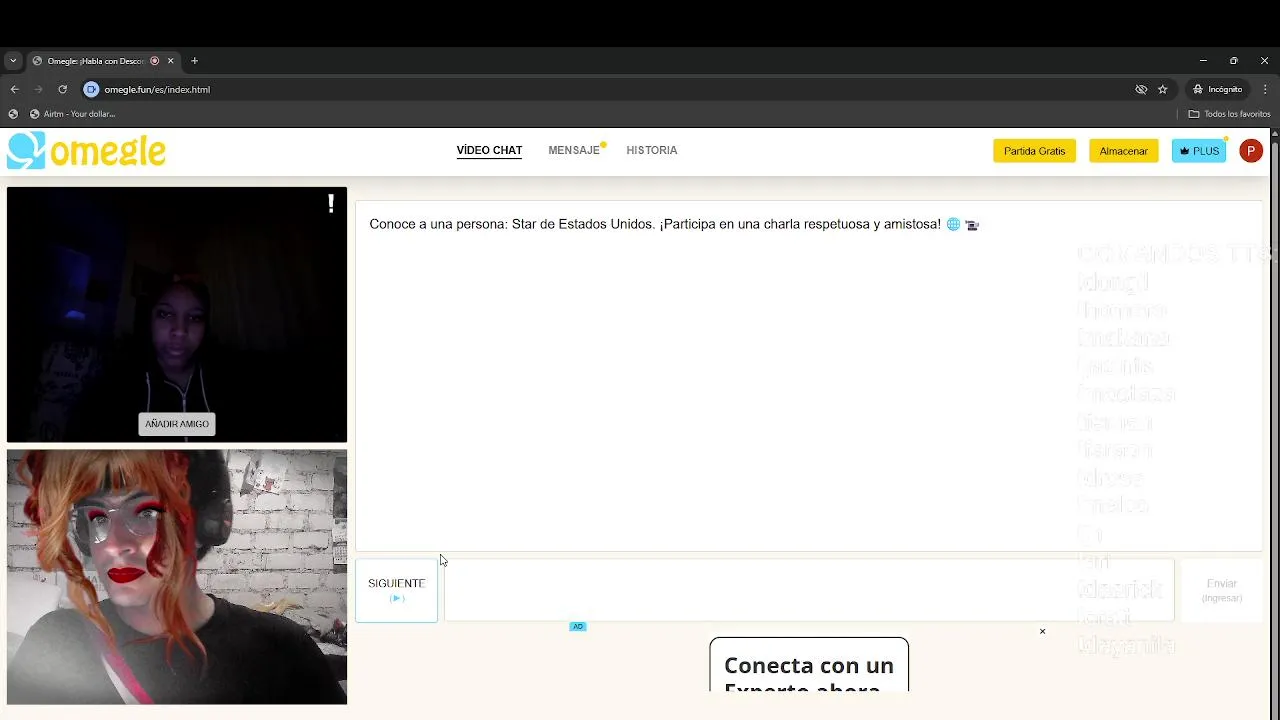Bookmark this page with the star icon
1280x720 pixels.
1162,89
